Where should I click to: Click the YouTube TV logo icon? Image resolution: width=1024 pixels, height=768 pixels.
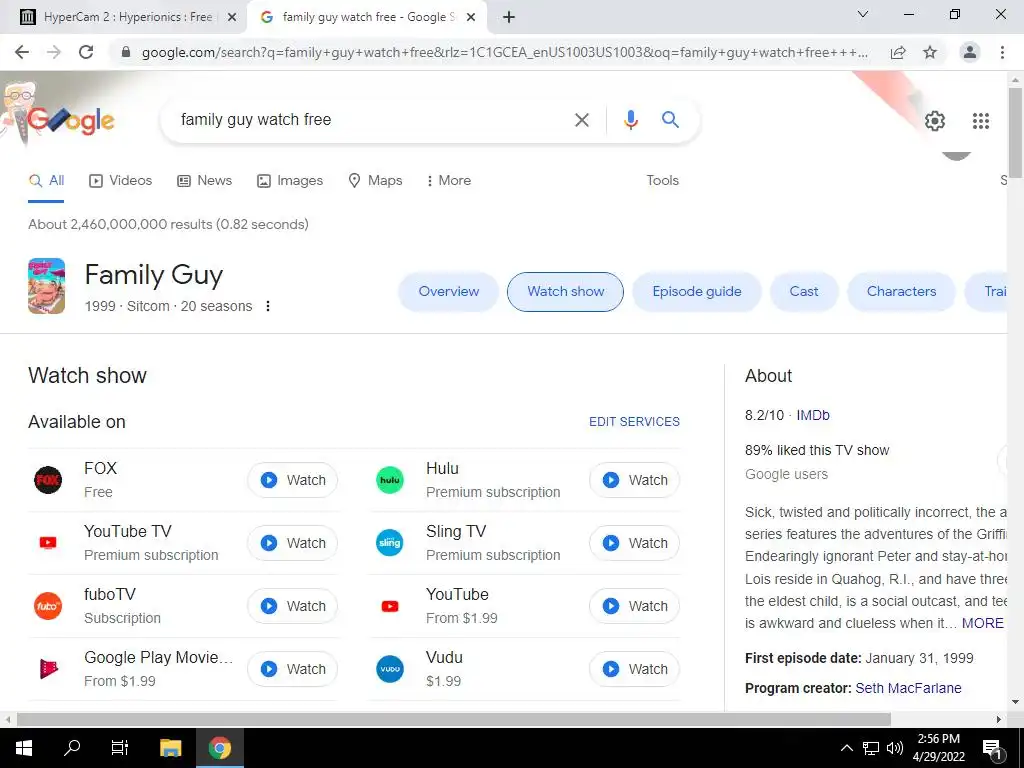pos(48,543)
